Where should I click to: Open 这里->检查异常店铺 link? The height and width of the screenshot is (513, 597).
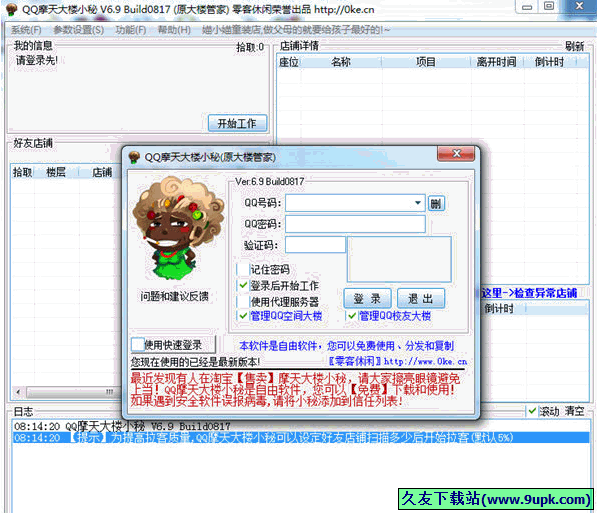[530, 293]
